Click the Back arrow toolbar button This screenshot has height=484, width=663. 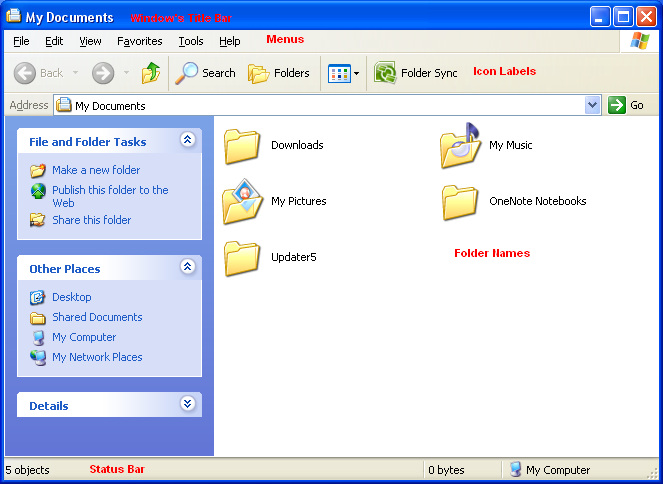point(25,73)
